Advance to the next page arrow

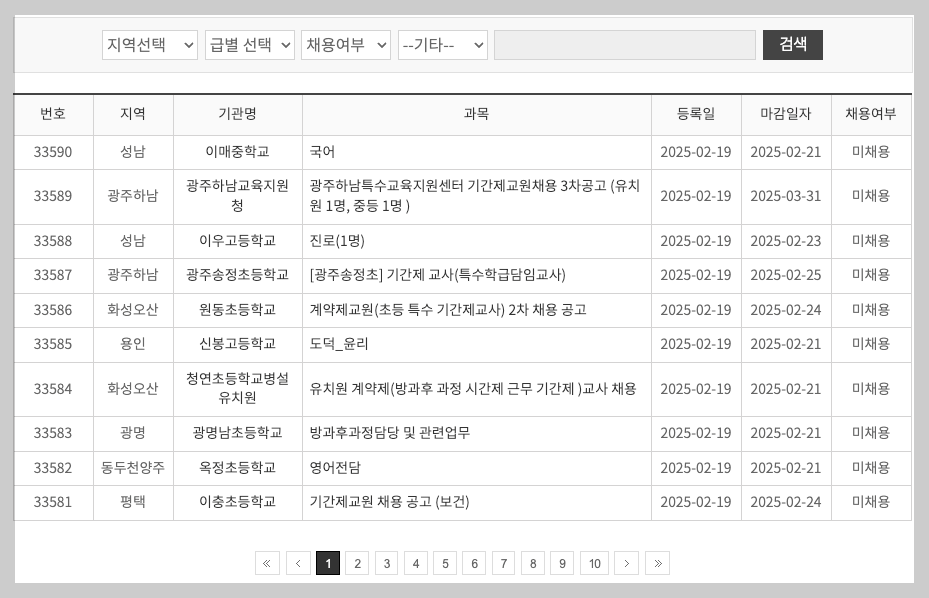coord(626,563)
